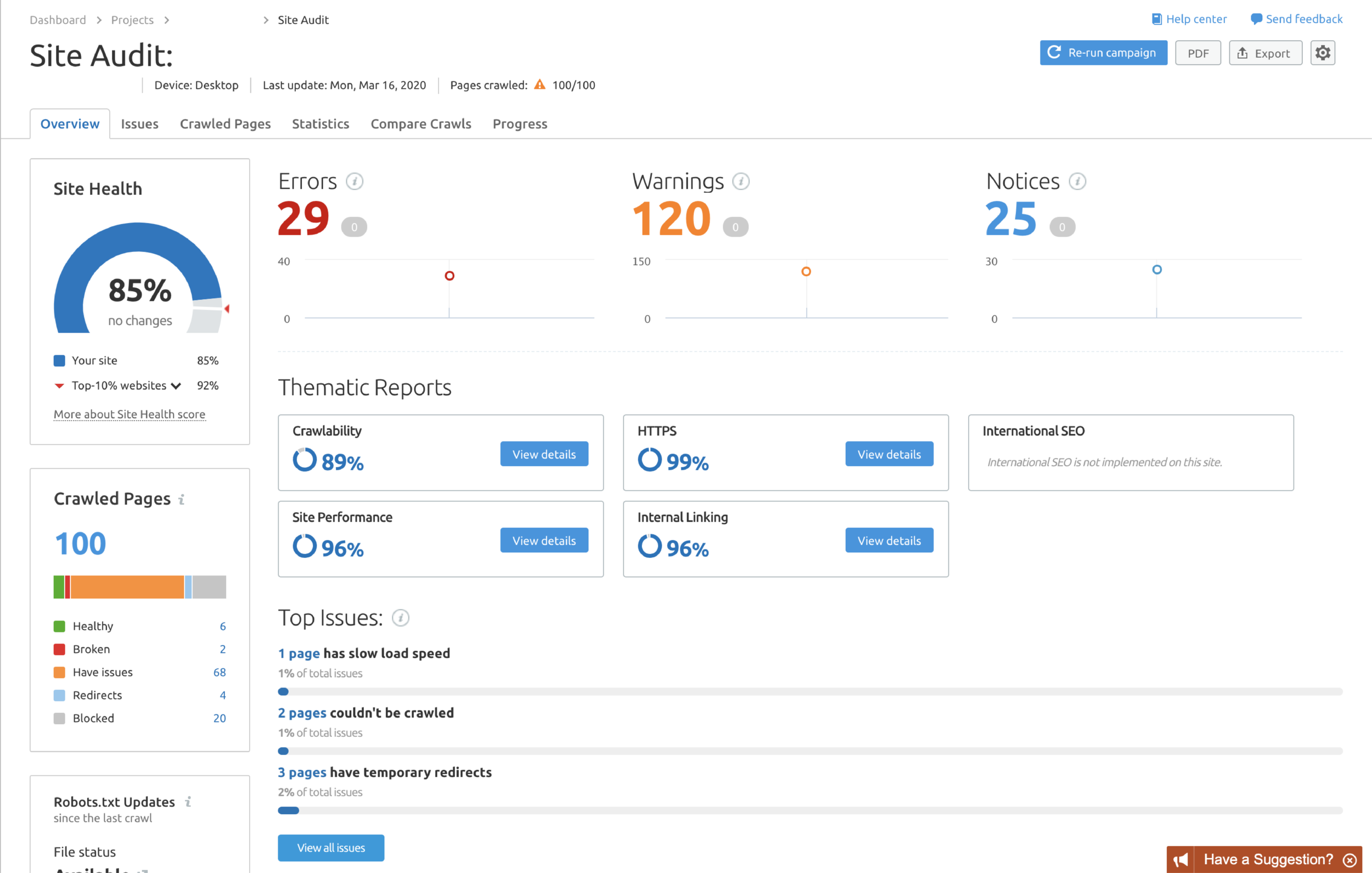This screenshot has height=873, width=1372.
Task: Click the Errors info icon
Action: pyautogui.click(x=355, y=181)
